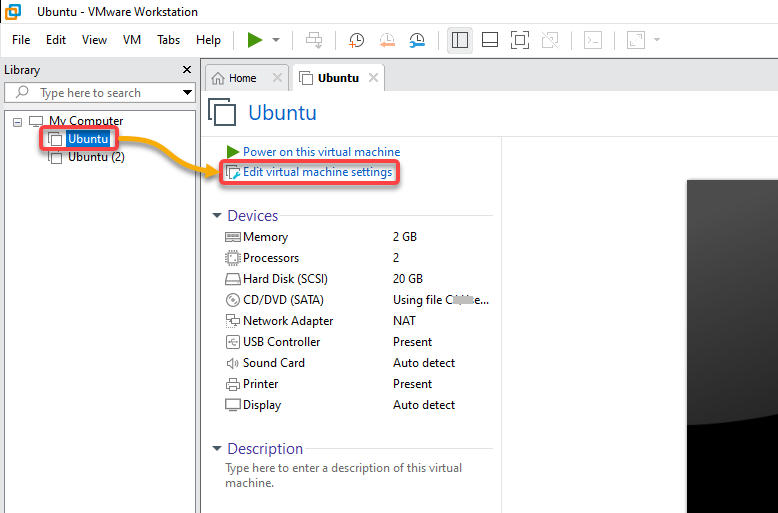This screenshot has width=778, height=513.
Task: Open the File menu
Action: [x=21, y=40]
